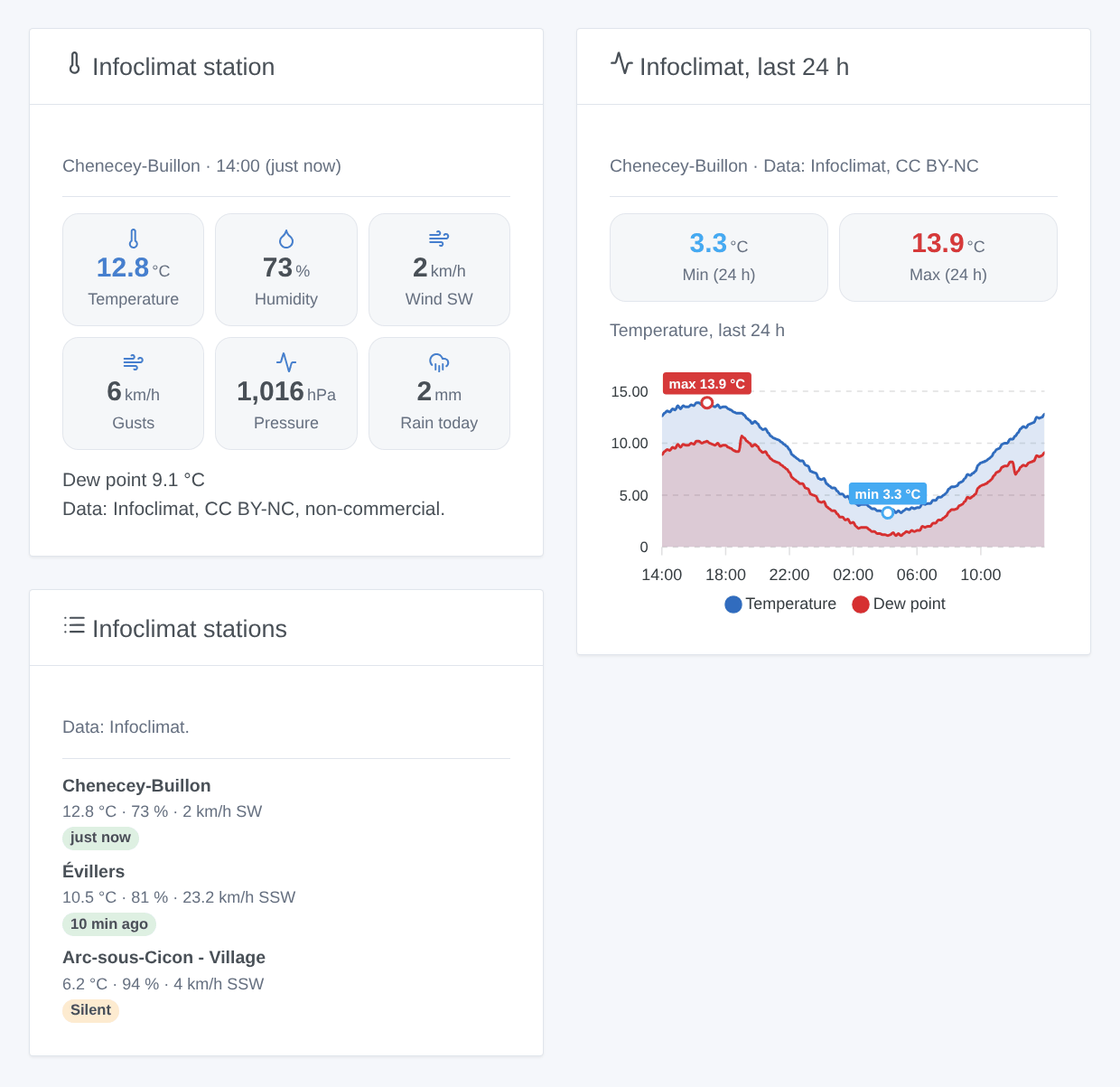1120x1087 pixels.
Task: Click the 22:00 x-axis label on chart
Action: [789, 575]
